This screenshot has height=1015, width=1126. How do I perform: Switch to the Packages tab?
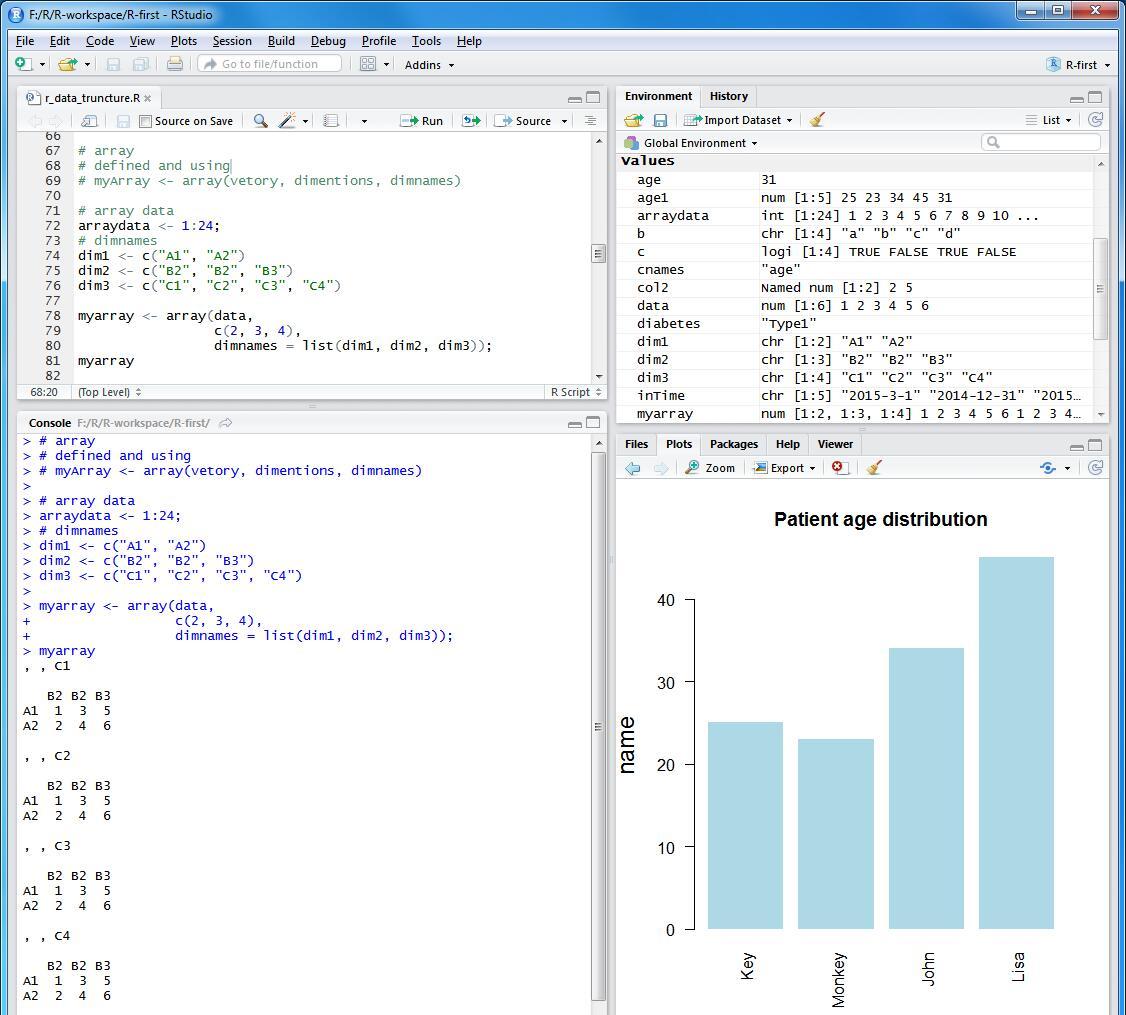pos(733,444)
